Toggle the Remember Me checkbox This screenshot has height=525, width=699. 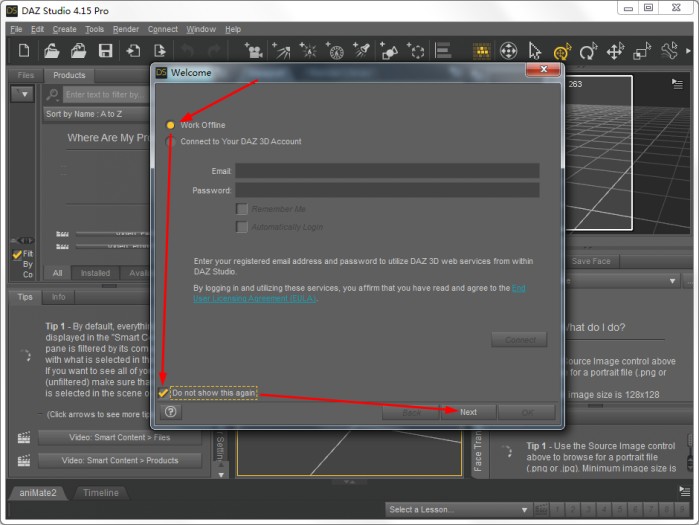242,209
